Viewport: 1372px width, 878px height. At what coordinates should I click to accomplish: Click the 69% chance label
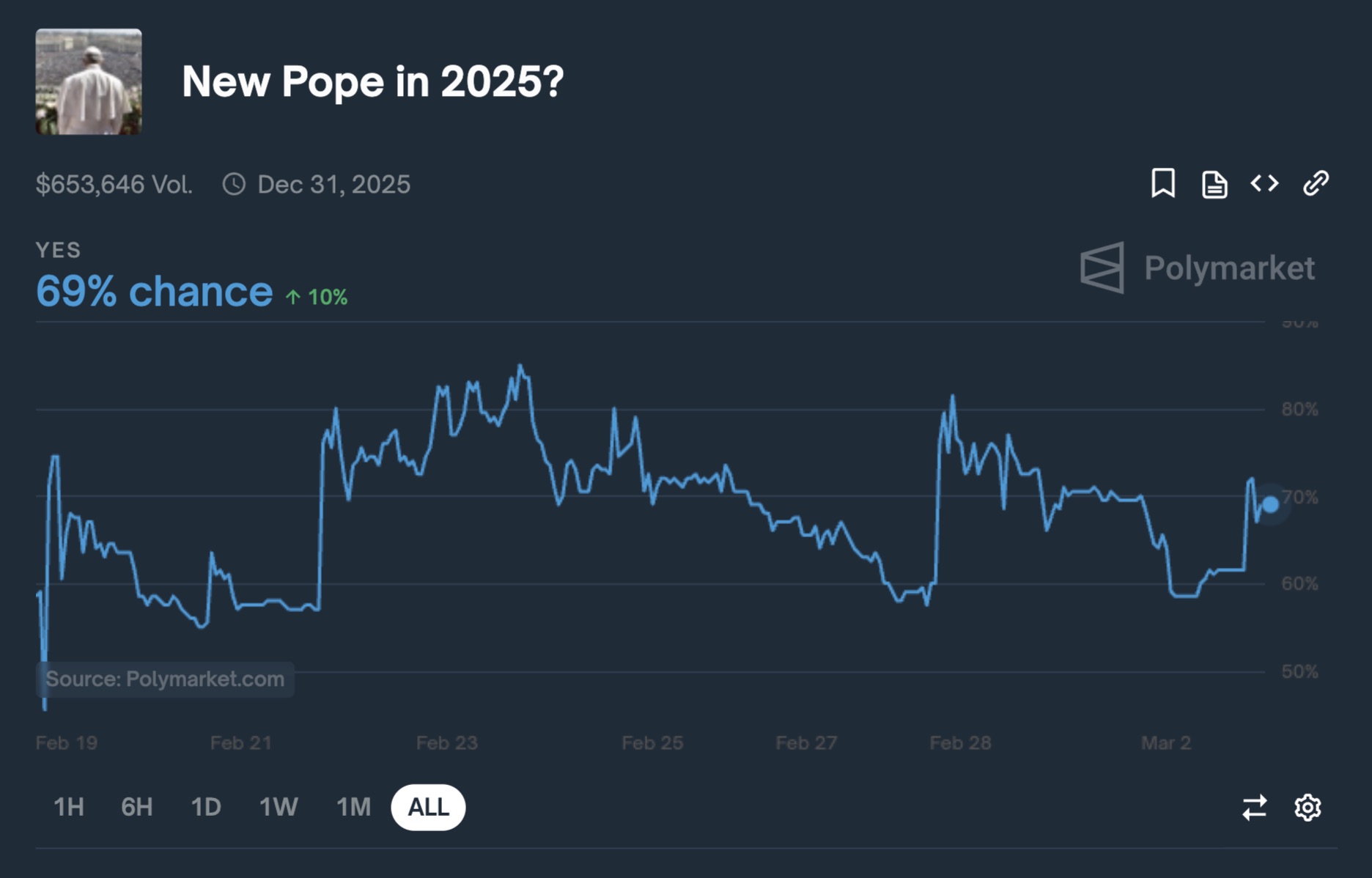[x=155, y=290]
